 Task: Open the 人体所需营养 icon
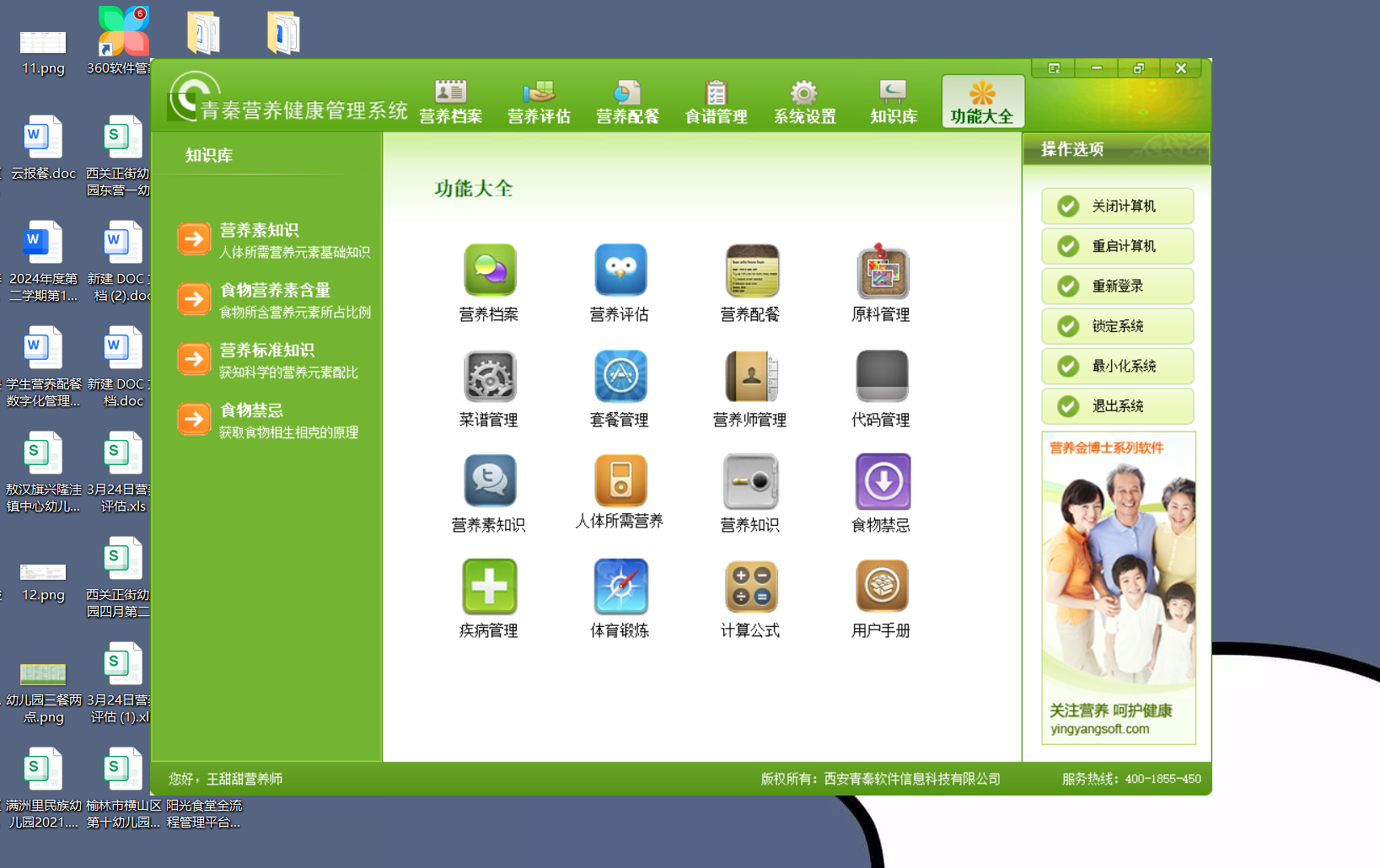click(620, 481)
